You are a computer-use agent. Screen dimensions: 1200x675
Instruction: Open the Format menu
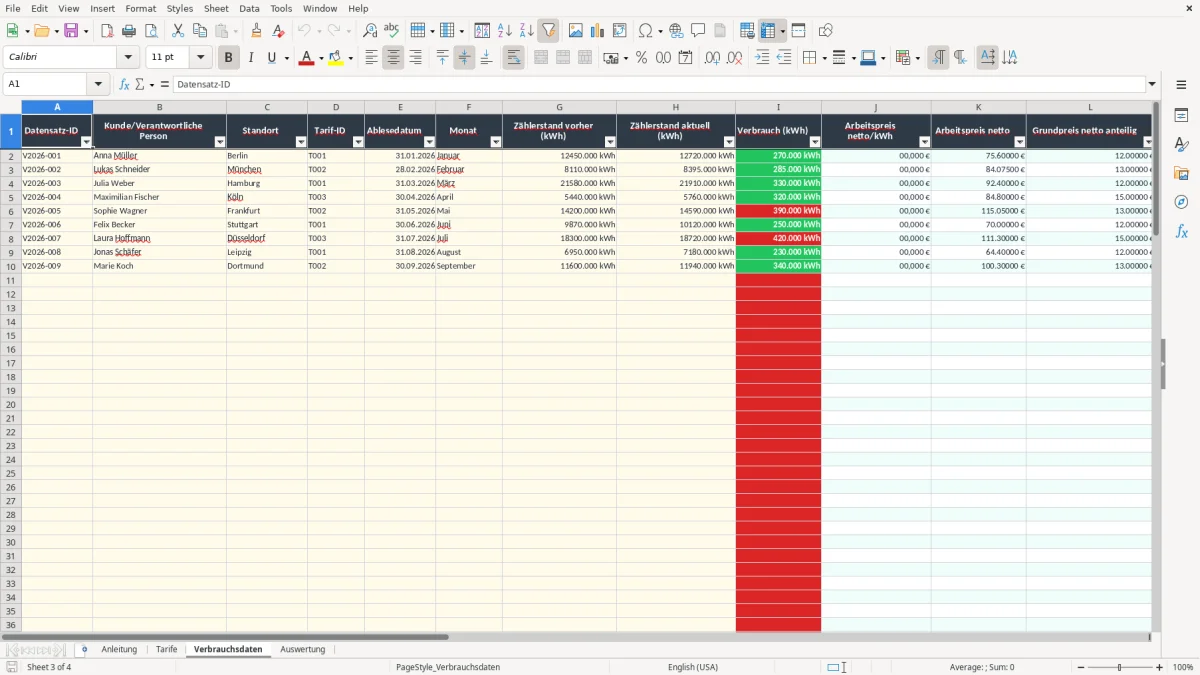coord(141,8)
